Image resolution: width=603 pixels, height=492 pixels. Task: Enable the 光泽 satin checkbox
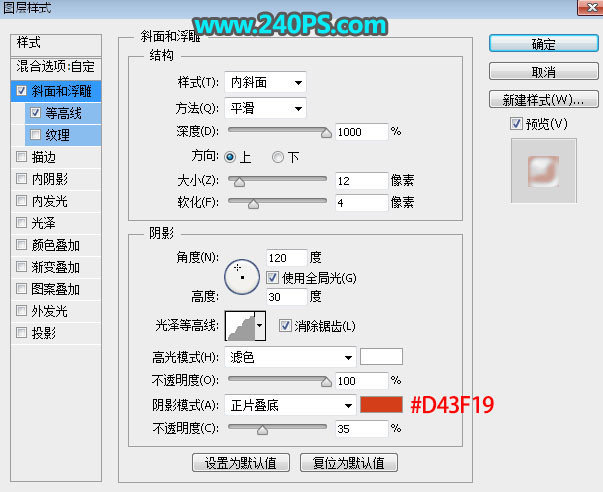pos(22,222)
